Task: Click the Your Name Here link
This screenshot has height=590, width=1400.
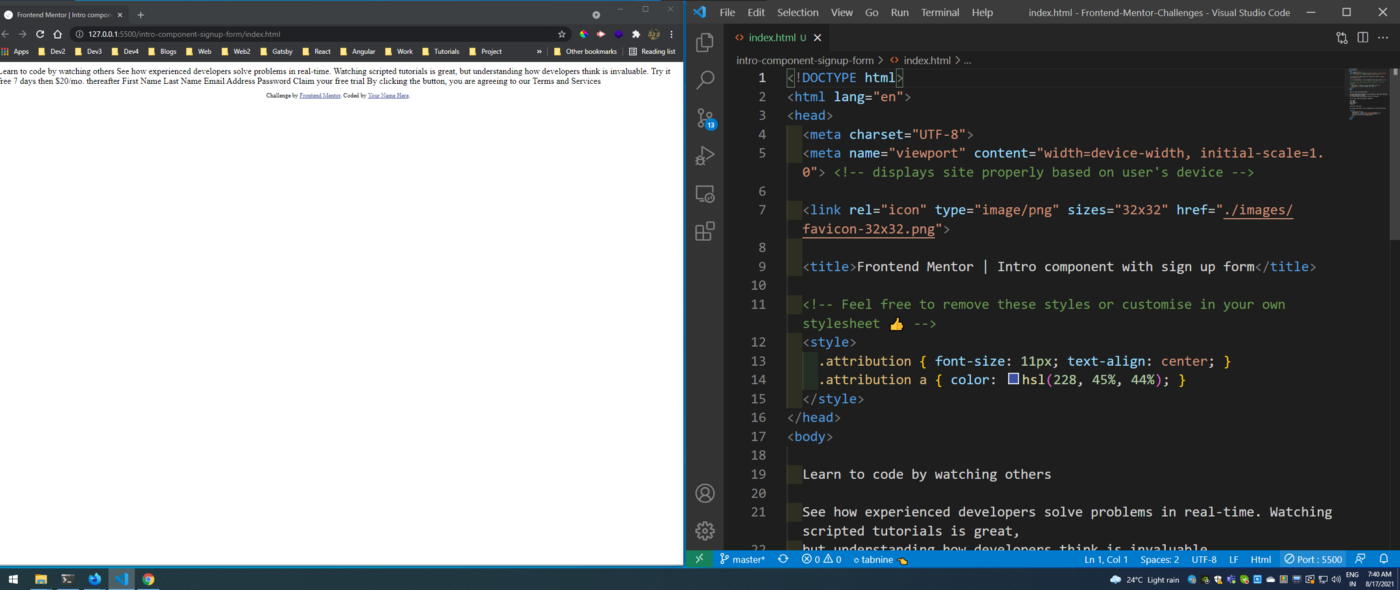Action: (x=388, y=95)
